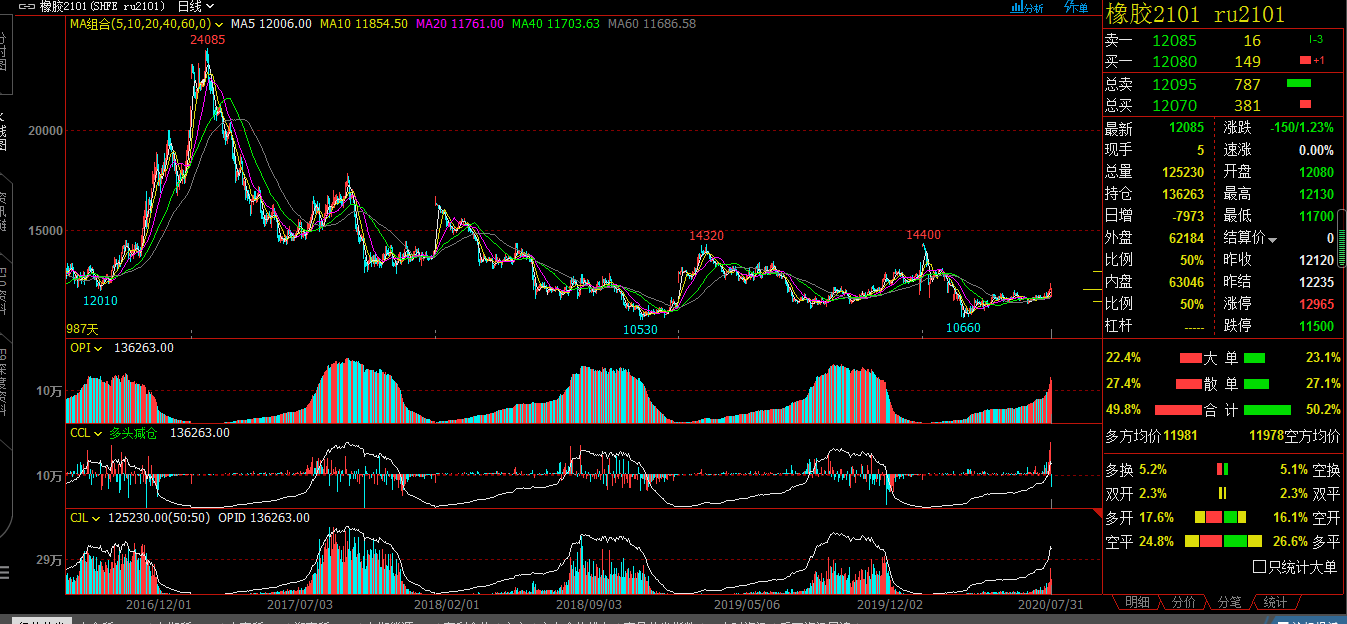1347x624 pixels.
Task: Expand the 结算价 dropdown arrow
Action: [x=1273, y=240]
